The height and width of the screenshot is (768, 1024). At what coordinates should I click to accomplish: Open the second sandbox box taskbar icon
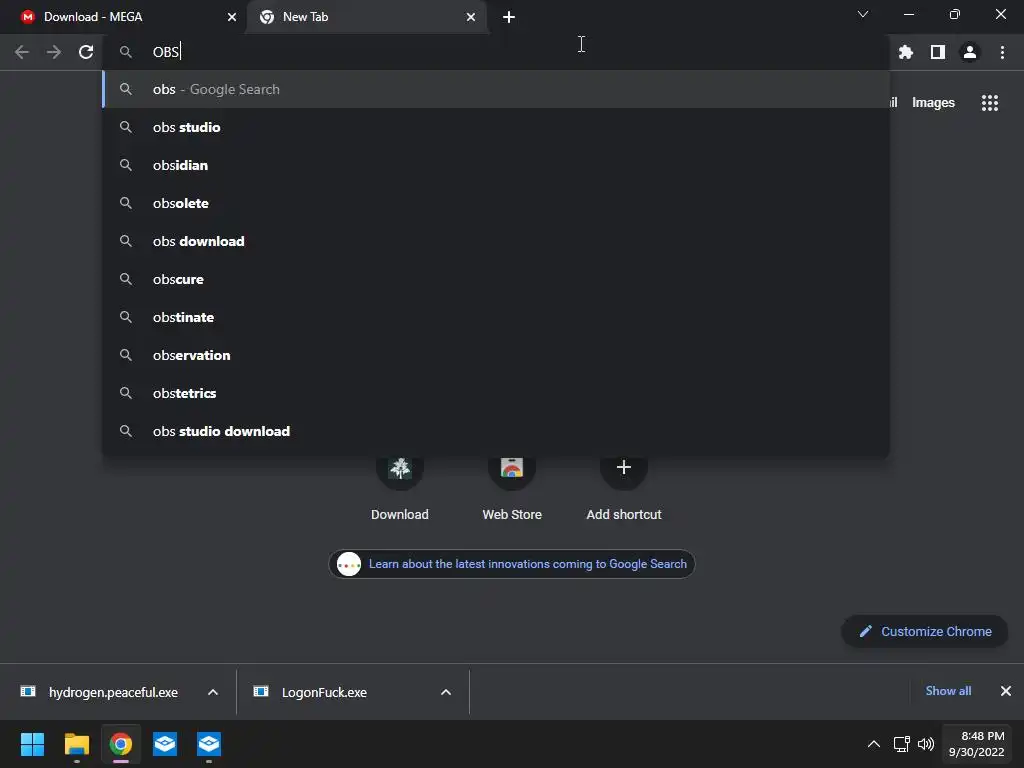click(209, 744)
